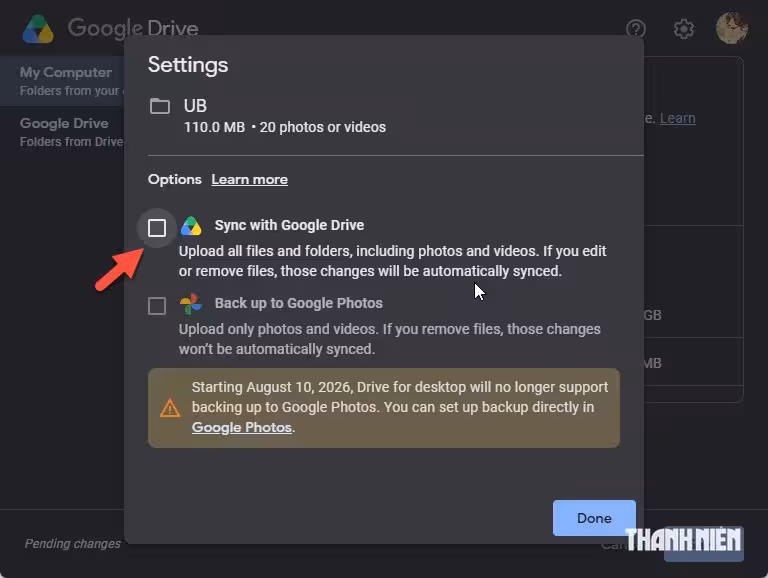Image resolution: width=768 pixels, height=578 pixels.
Task: Enable the Sync with Google Drive checkbox
Action: pyautogui.click(x=157, y=228)
